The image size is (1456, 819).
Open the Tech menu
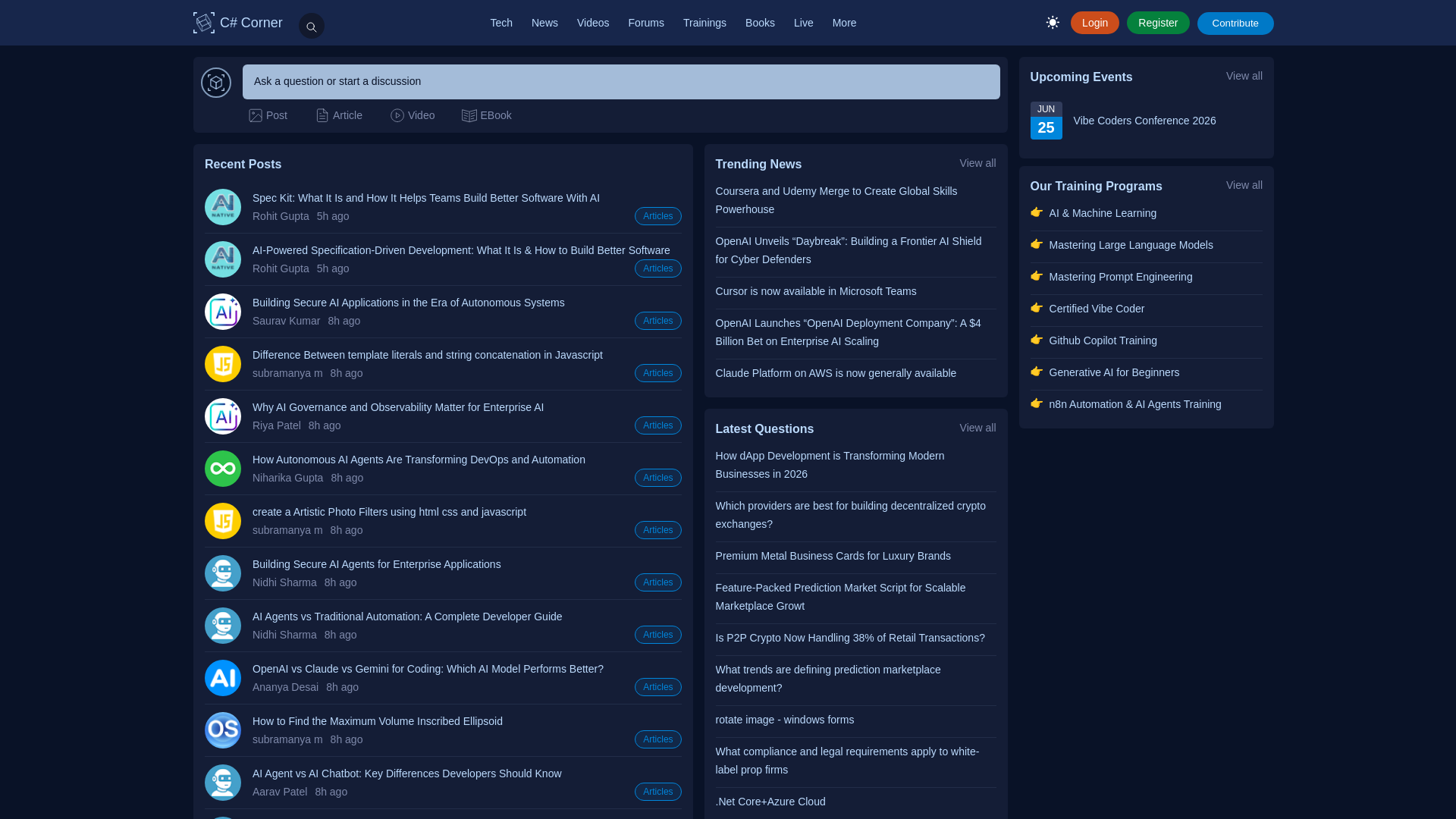501,23
